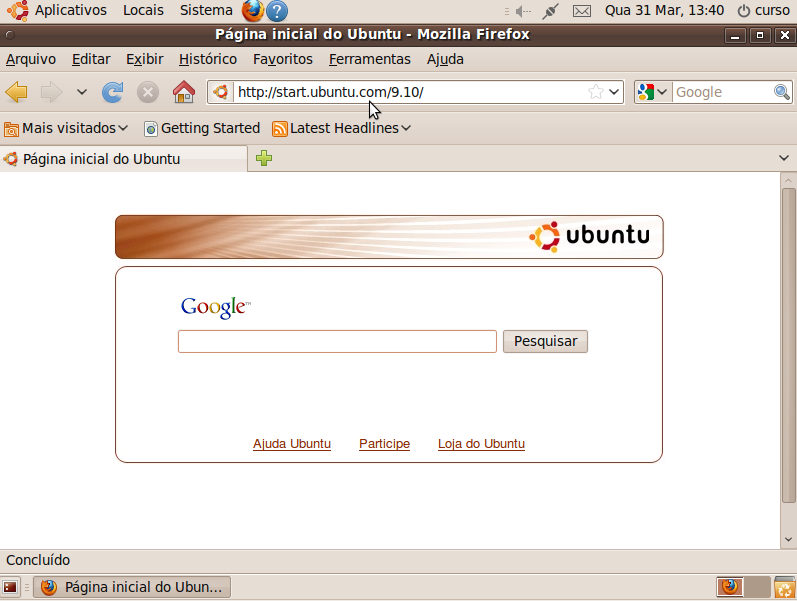
Task: Open the curso user session menu
Action: pyautogui.click(x=763, y=10)
